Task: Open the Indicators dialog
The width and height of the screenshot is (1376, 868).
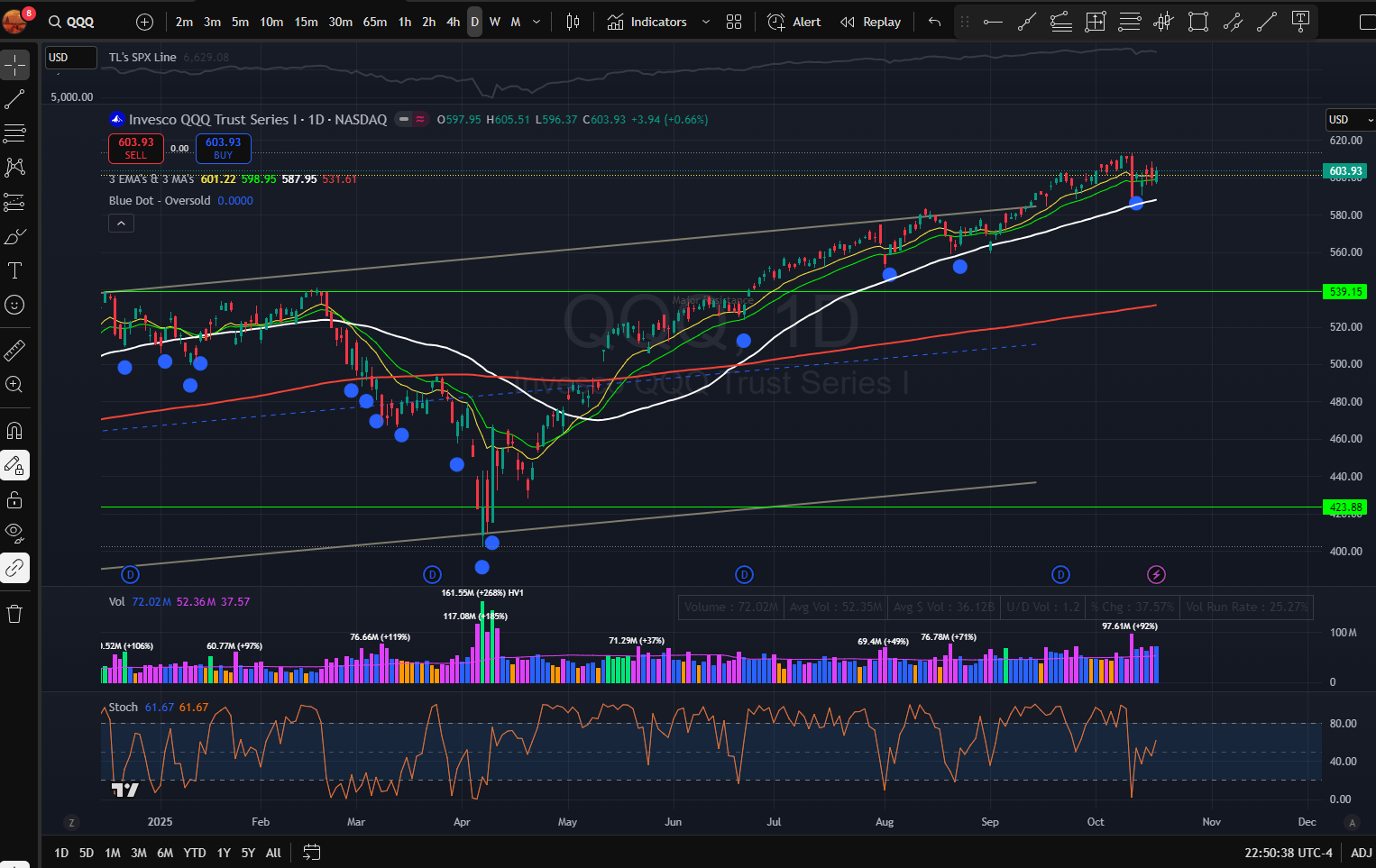Action: (x=647, y=22)
